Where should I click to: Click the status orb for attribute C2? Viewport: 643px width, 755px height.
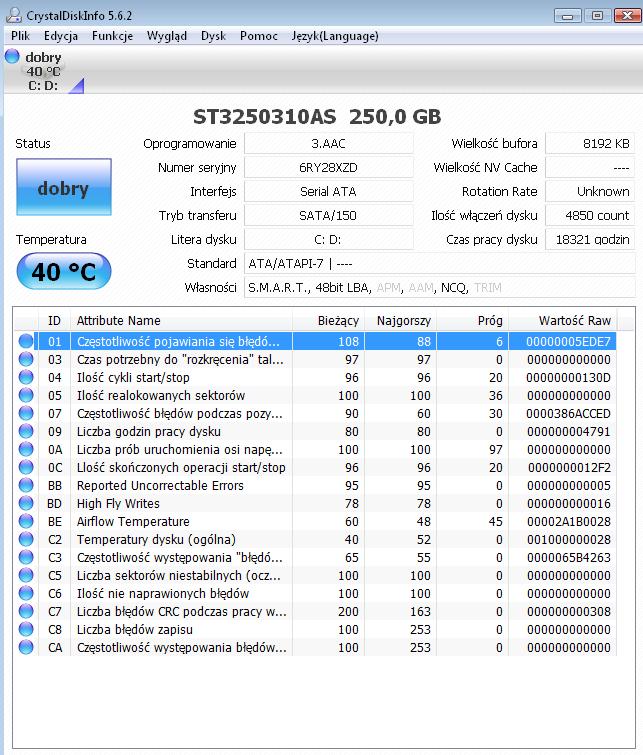[26, 539]
